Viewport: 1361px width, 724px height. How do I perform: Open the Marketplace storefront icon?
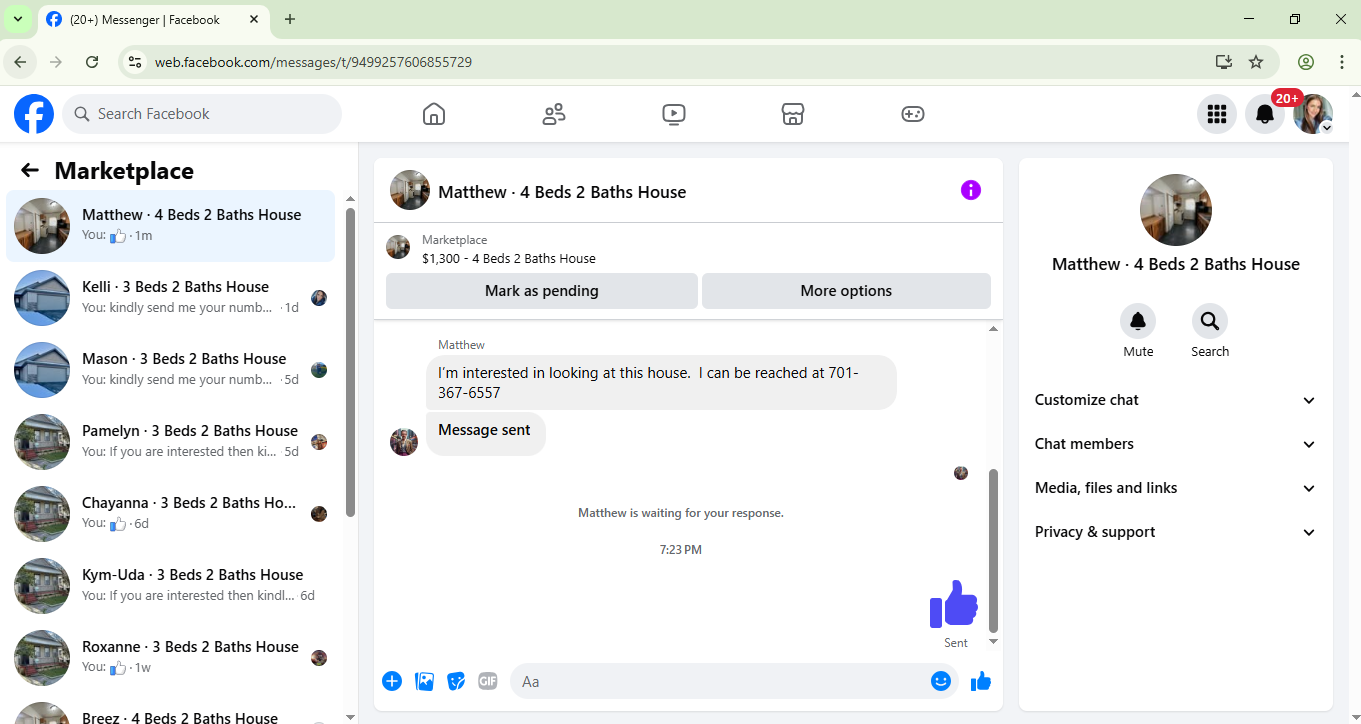point(793,114)
